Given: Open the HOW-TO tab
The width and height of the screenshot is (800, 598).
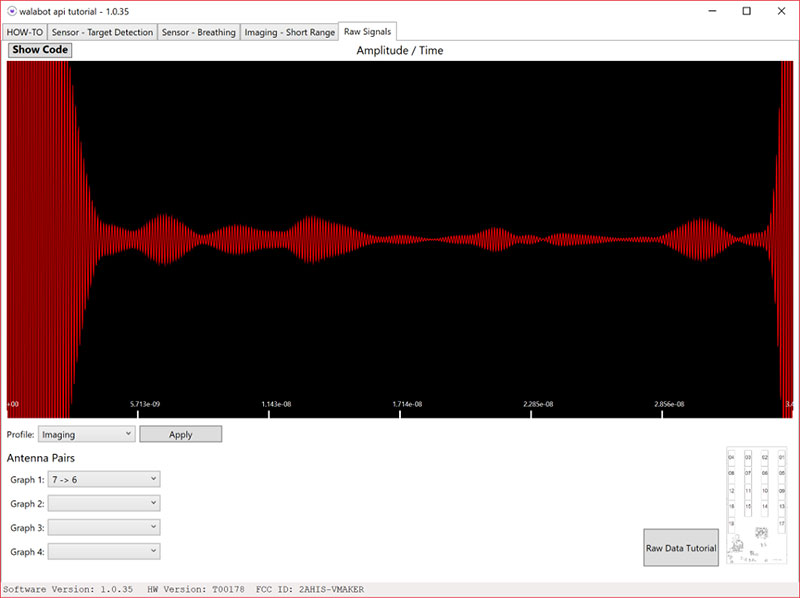Looking at the screenshot, I should click(x=24, y=32).
